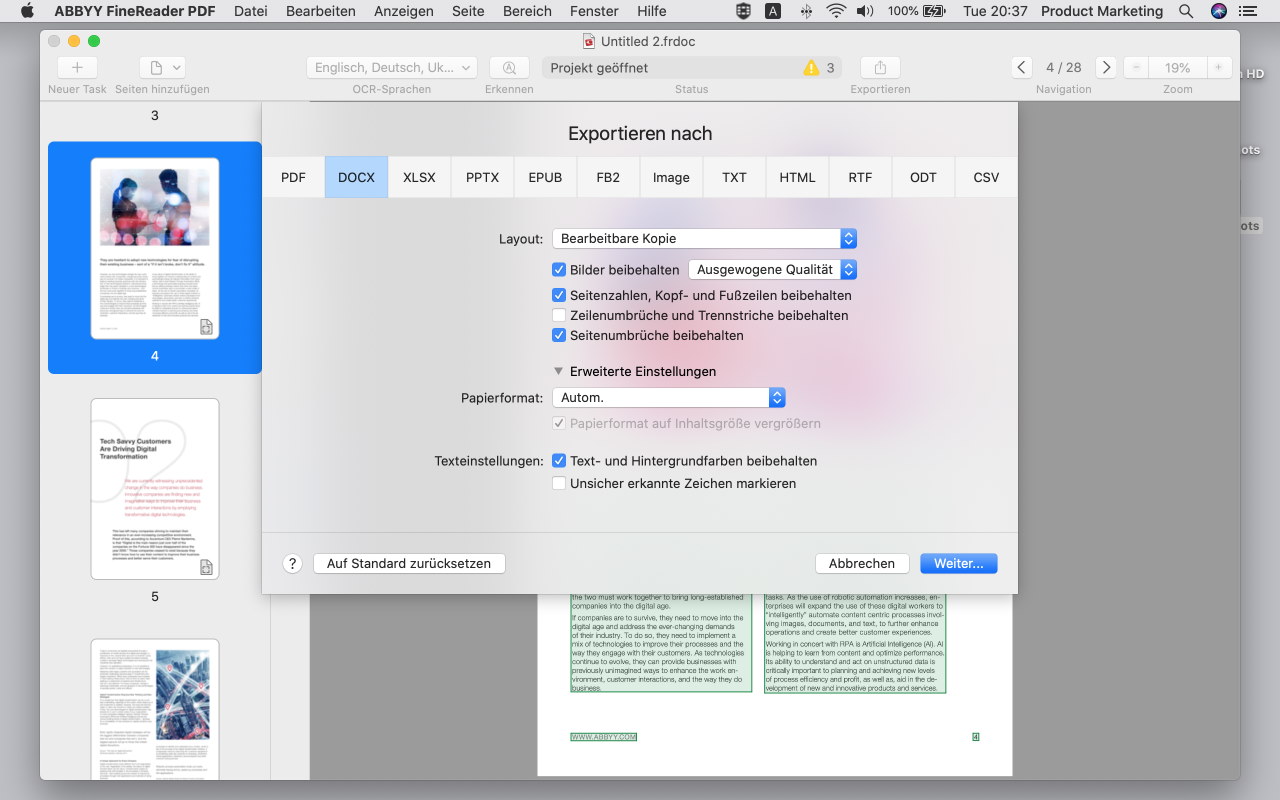1280x800 pixels.
Task: Open the Layout dropdown Bearbeitbare Kopie
Action: 704,239
